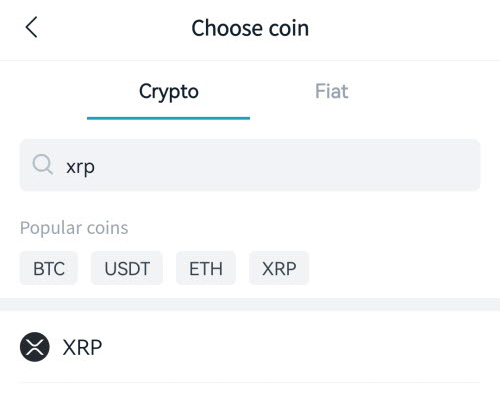Tap the XRP popular coin chip

click(279, 268)
